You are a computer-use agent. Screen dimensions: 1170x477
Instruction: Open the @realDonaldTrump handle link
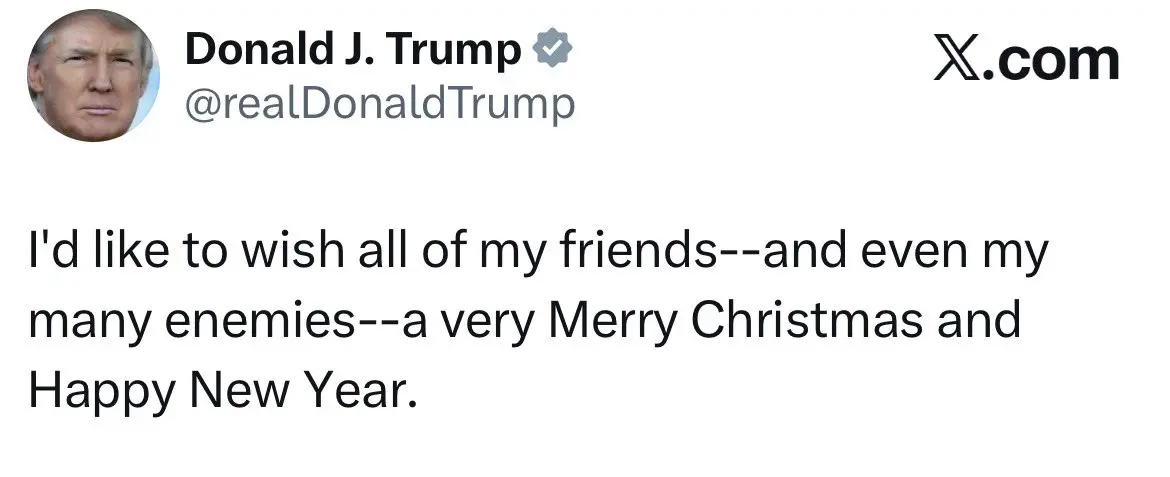point(380,102)
